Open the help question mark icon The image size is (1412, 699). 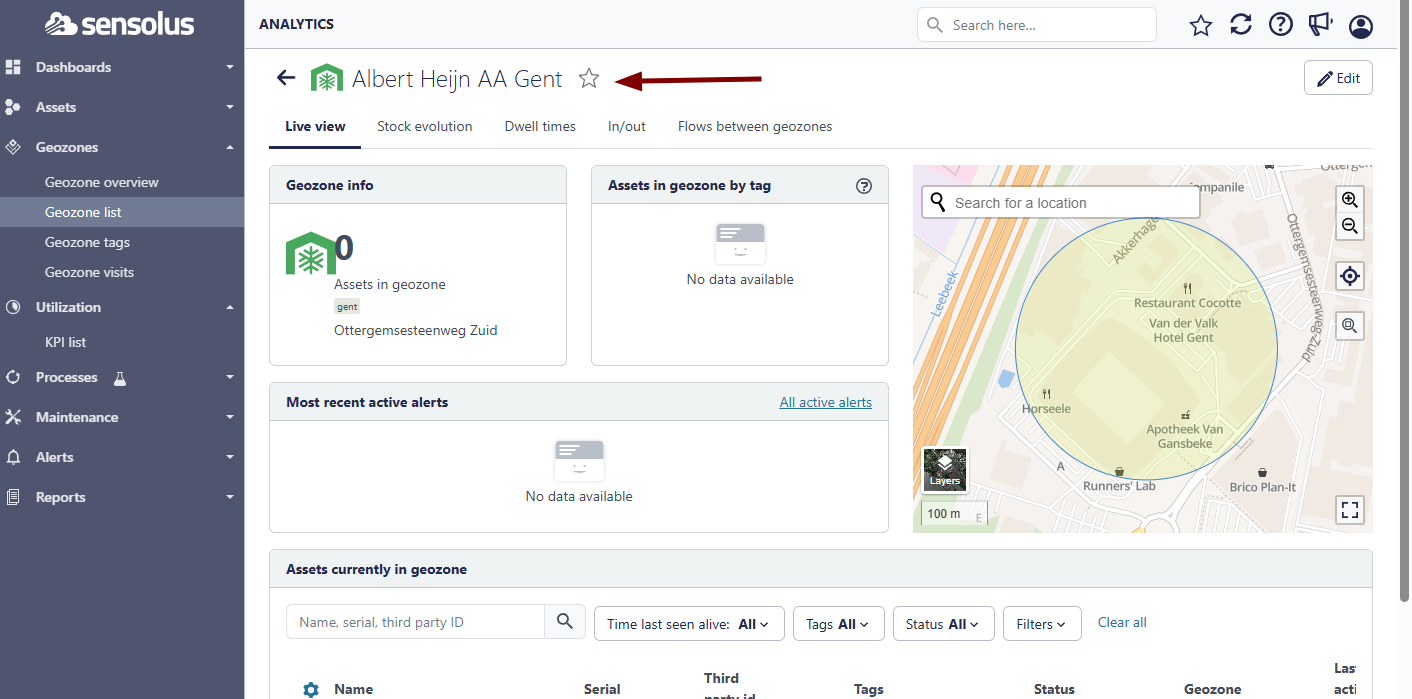(x=1281, y=25)
